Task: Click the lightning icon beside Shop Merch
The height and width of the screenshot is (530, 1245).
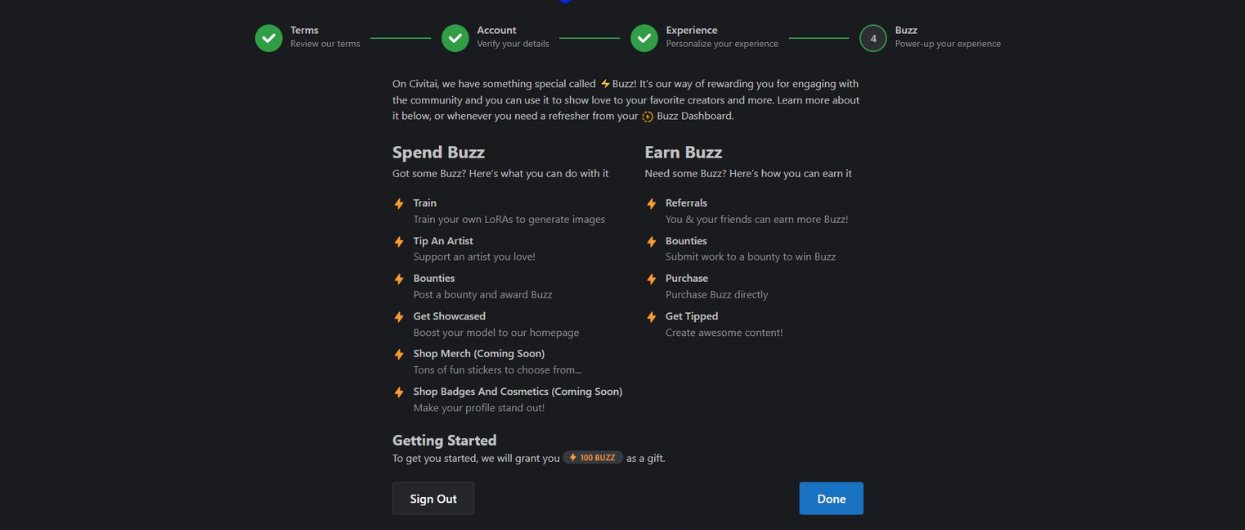Action: 399,355
